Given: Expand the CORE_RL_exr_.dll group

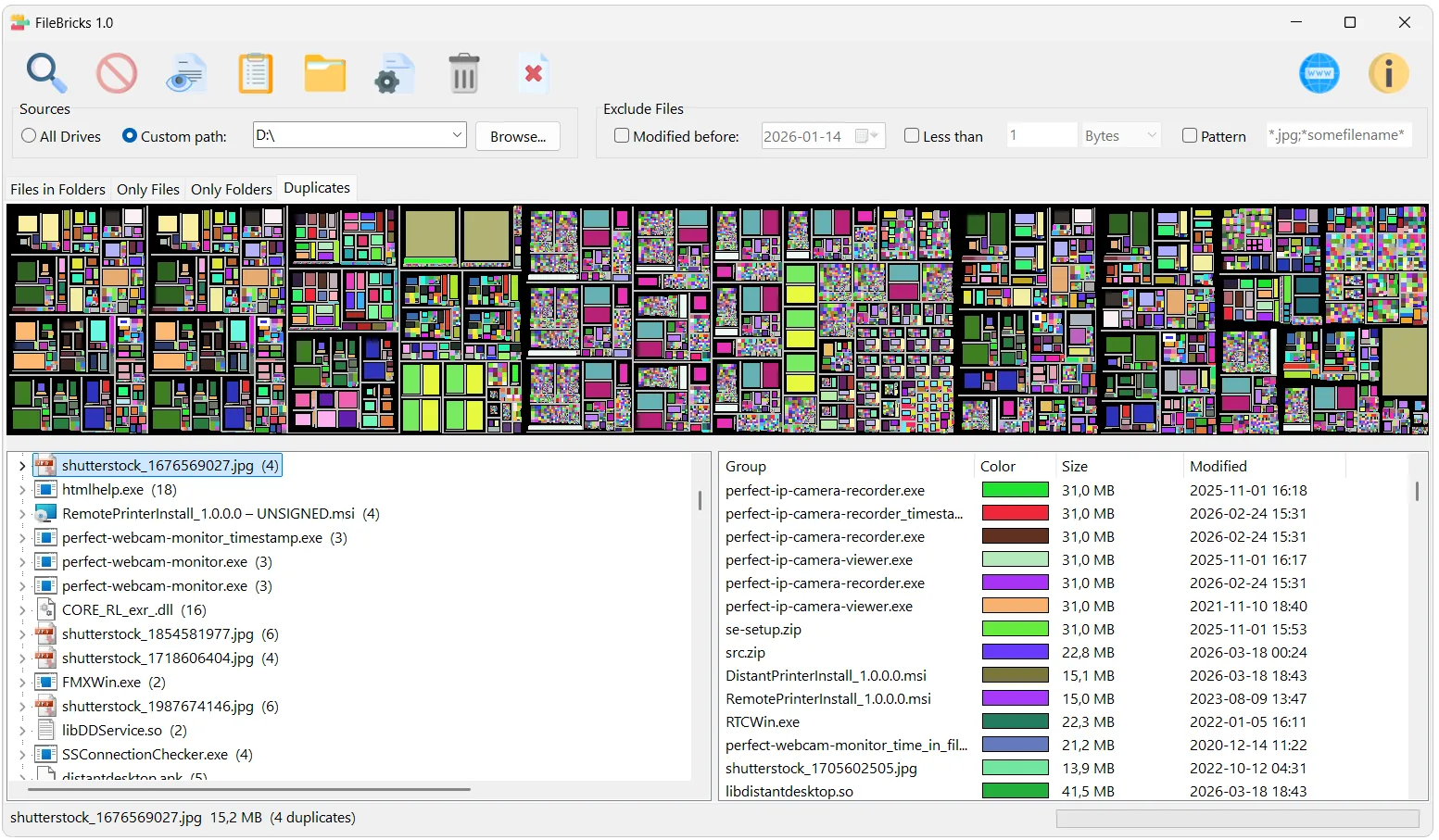Looking at the screenshot, I should pyautogui.click(x=22, y=610).
